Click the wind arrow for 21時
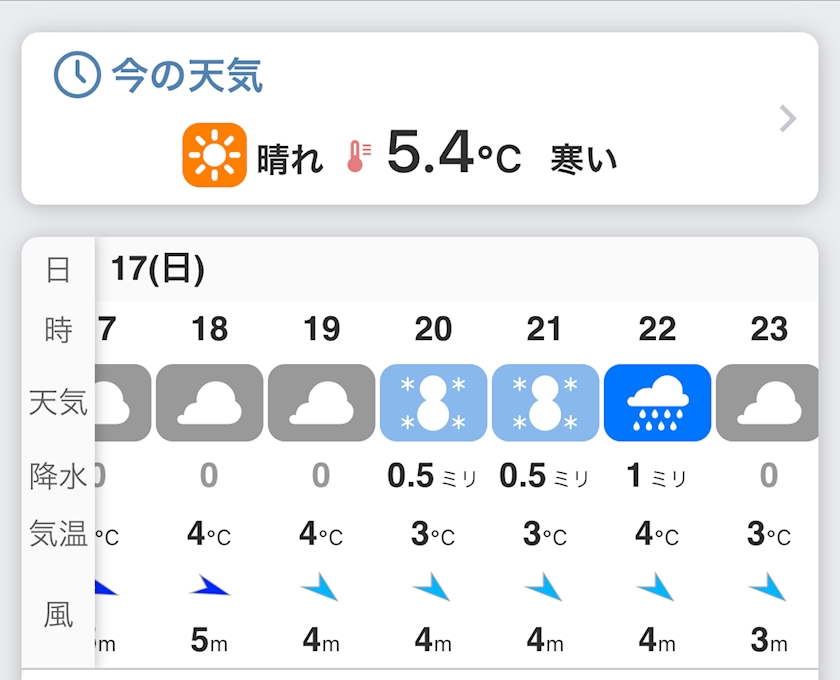Image resolution: width=840 pixels, height=680 pixels. coord(545,587)
